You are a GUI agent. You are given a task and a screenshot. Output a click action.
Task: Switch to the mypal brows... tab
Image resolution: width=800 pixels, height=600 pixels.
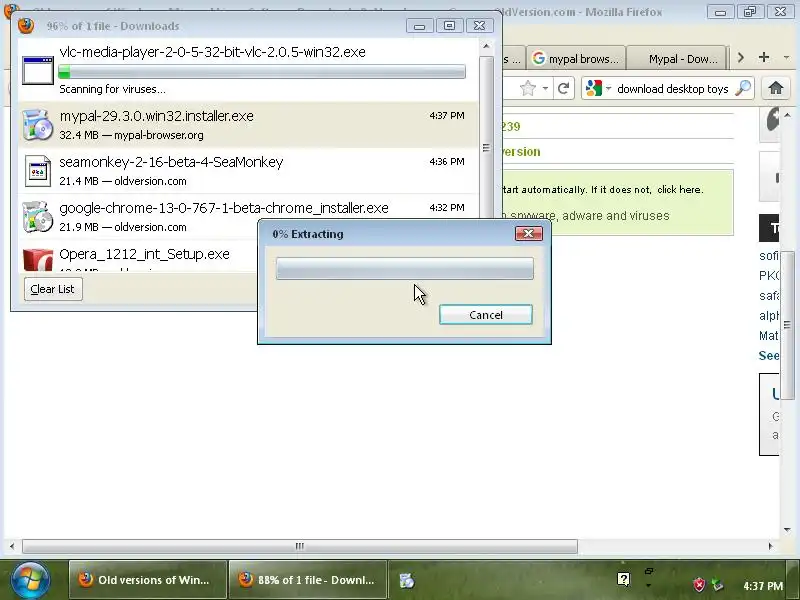pyautogui.click(x=576, y=59)
